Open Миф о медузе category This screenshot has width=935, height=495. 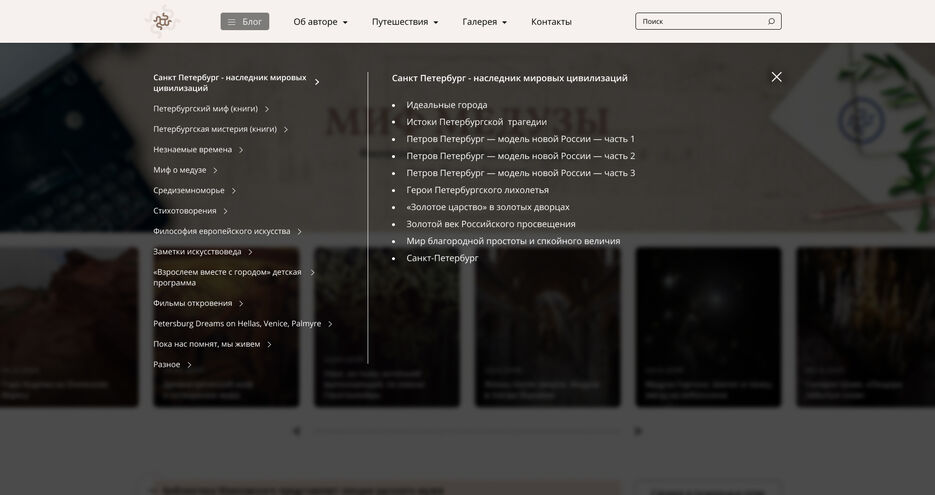tap(179, 170)
